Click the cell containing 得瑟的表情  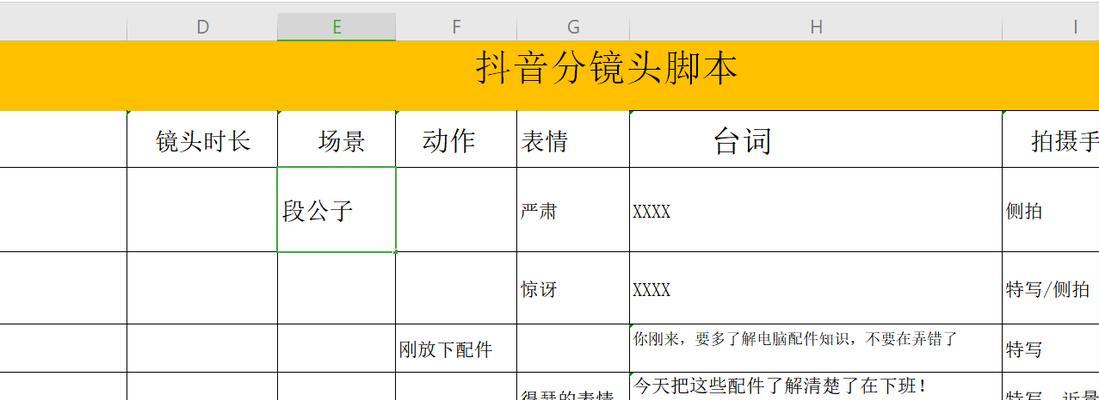coord(573,387)
